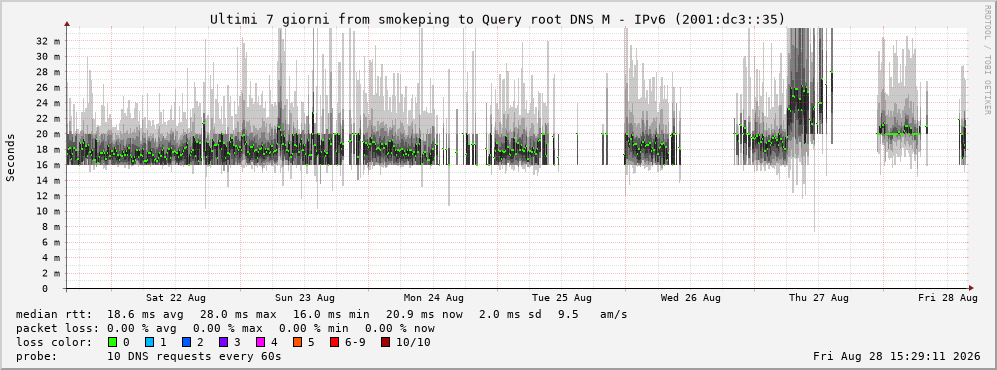This screenshot has width=997, height=370.
Task: Click the Sat 22 Aug axis label
Action: (x=175, y=298)
